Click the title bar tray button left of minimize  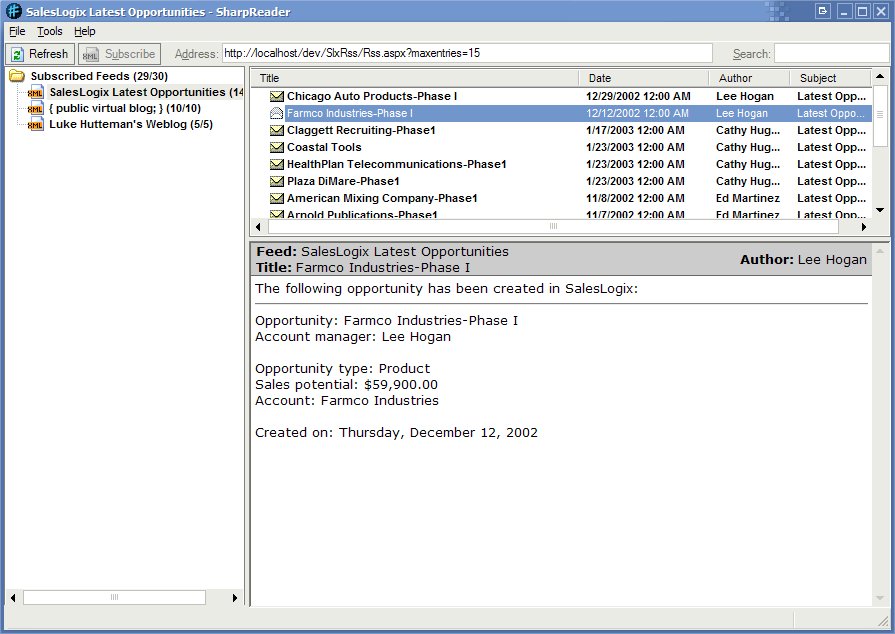coord(823,11)
